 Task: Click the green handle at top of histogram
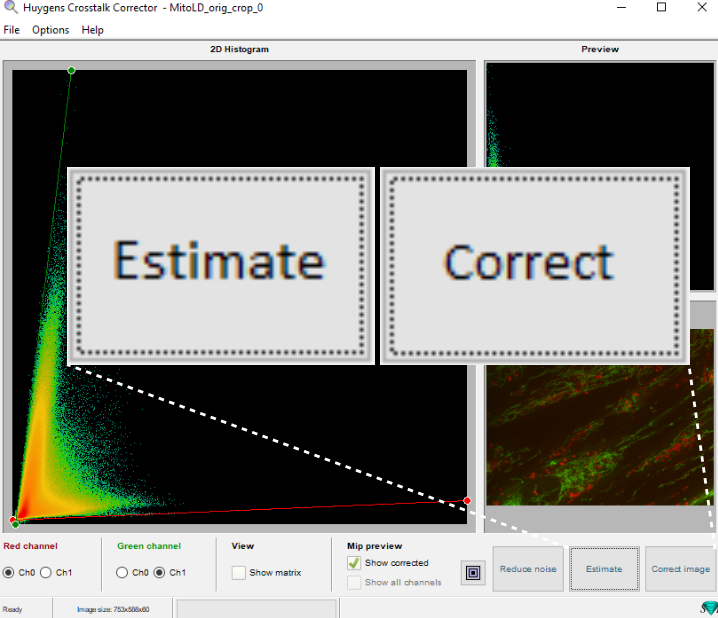click(x=71, y=70)
